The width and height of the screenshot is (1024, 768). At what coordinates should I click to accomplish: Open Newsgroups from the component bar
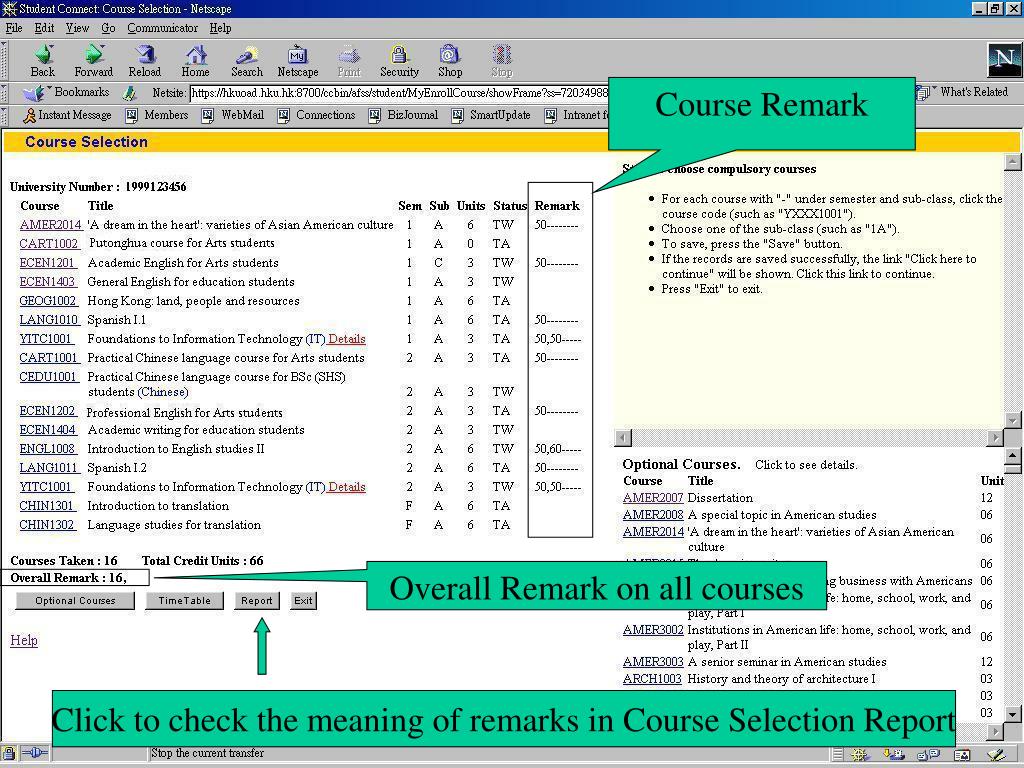pyautogui.click(x=928, y=755)
